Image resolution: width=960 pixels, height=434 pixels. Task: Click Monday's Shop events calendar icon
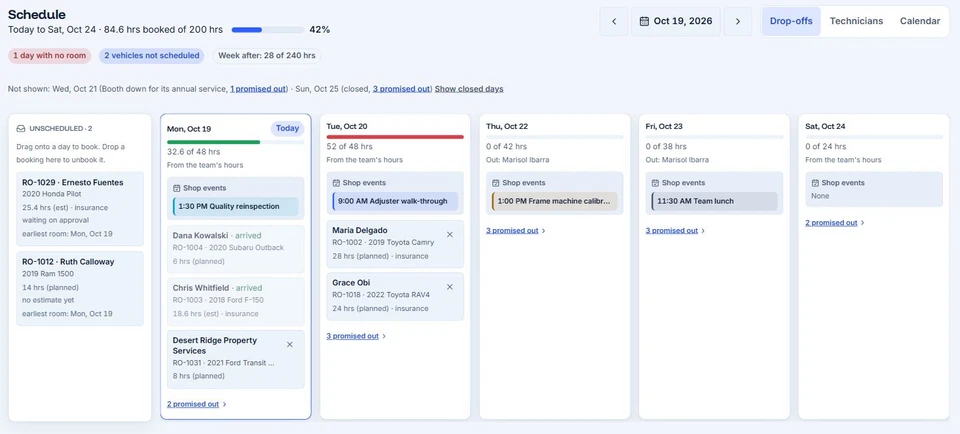tap(177, 189)
